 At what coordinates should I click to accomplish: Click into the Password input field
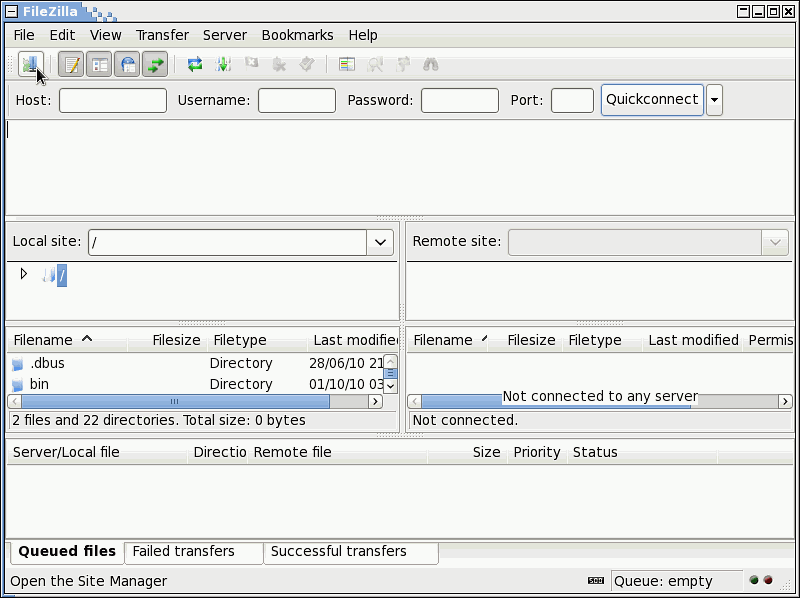pyautogui.click(x=460, y=100)
